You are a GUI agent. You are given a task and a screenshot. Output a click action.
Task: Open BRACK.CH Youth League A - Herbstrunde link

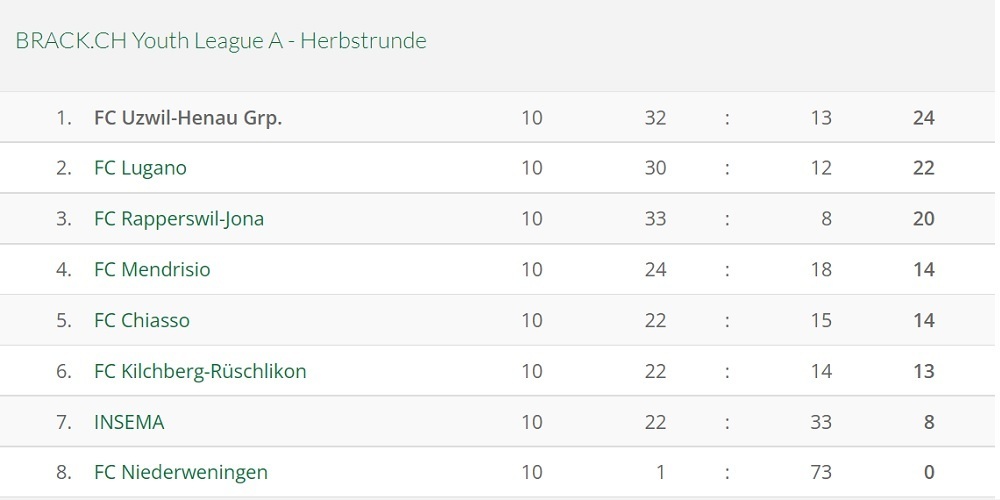(x=221, y=41)
